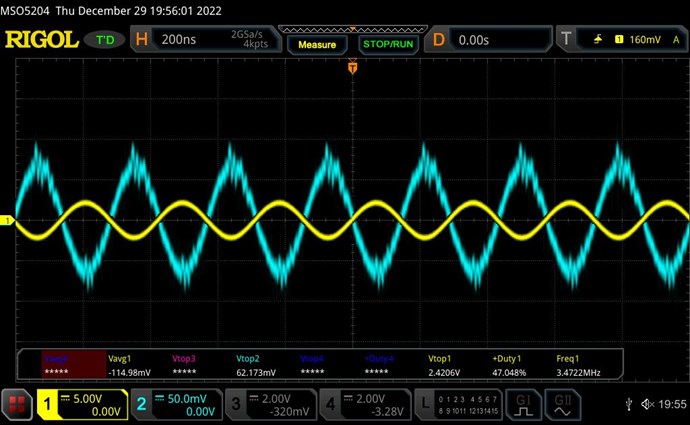Open the G1 signal generator
The image size is (690, 425).
click(523, 404)
